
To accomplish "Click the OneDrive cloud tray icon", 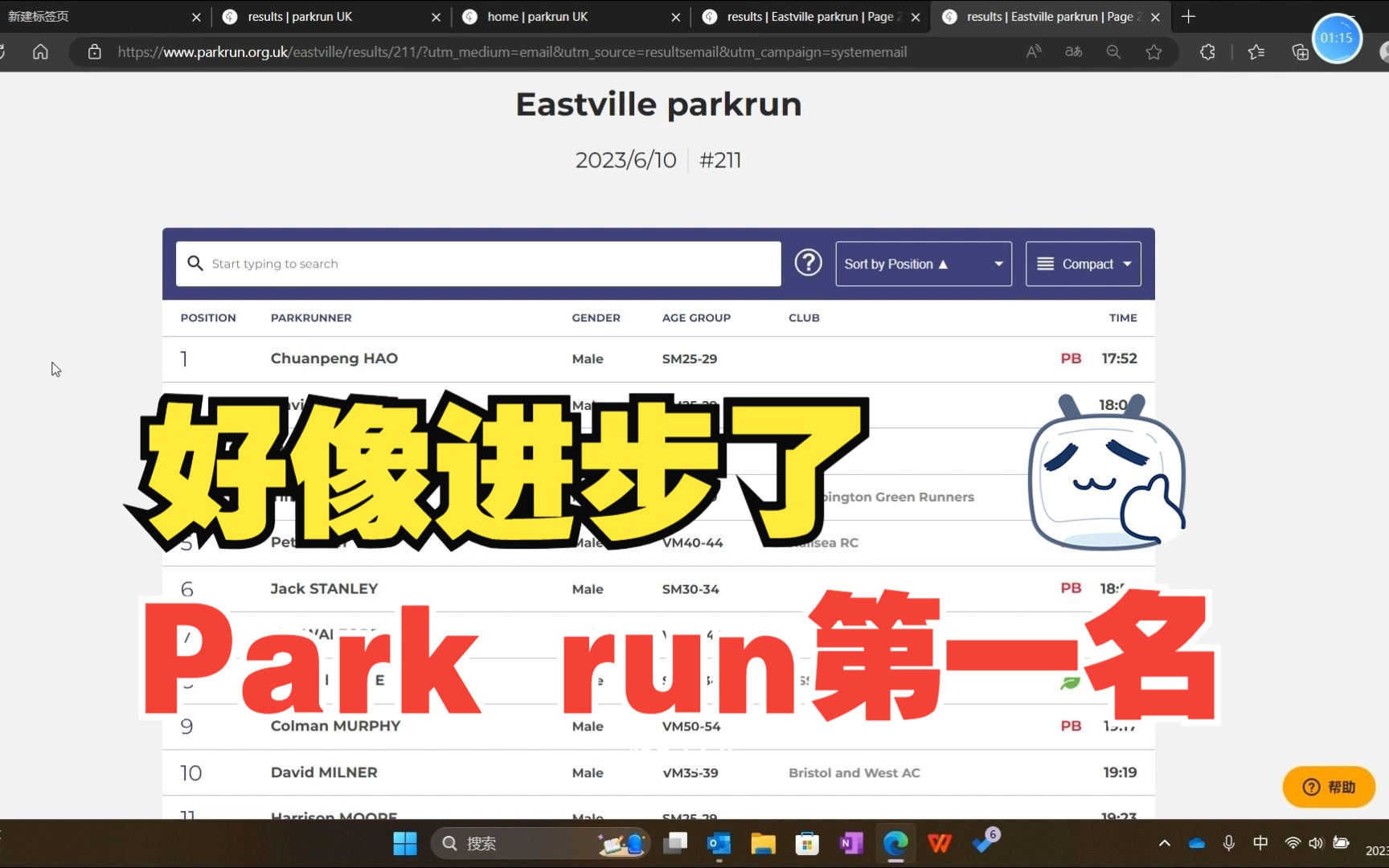I will pos(1197,843).
